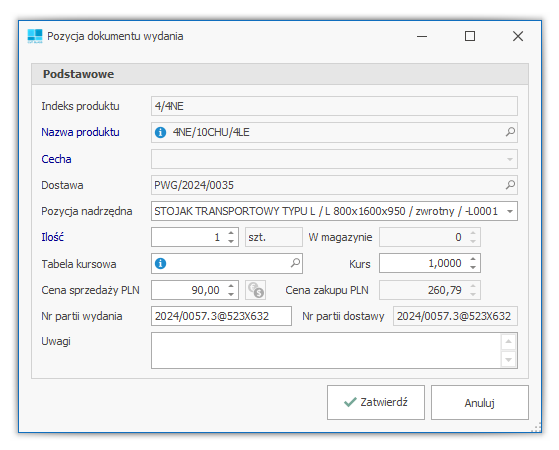Search deliveries with Dostawa magnifier icon
Viewport: 559px width, 450px height.
click(x=510, y=185)
